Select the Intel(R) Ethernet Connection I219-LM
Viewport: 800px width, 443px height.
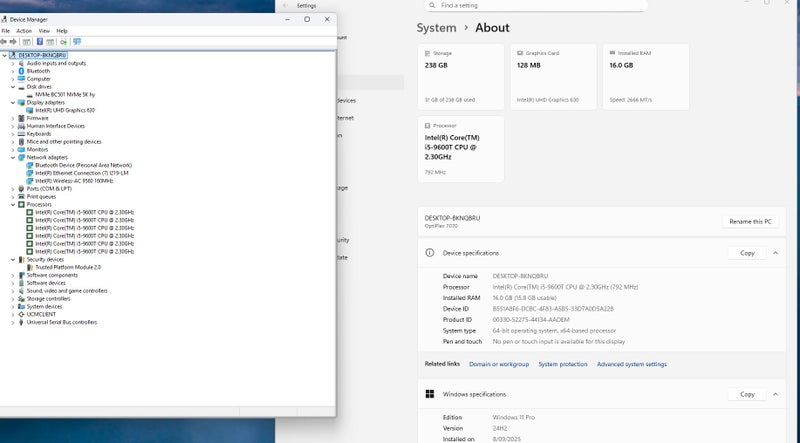tap(82, 173)
